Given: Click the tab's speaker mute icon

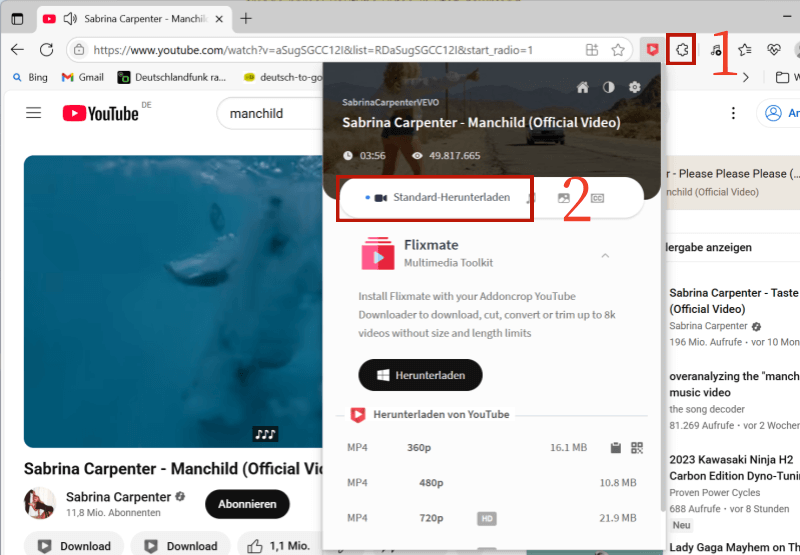Looking at the screenshot, I should tap(70, 19).
